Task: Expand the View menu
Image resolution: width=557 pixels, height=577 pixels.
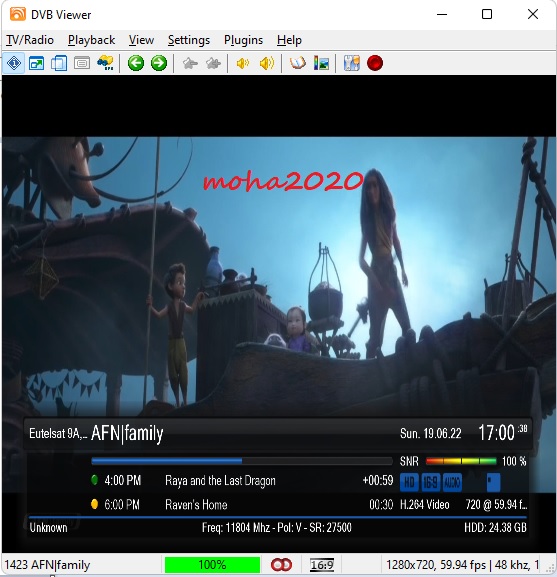Action: (x=141, y=40)
